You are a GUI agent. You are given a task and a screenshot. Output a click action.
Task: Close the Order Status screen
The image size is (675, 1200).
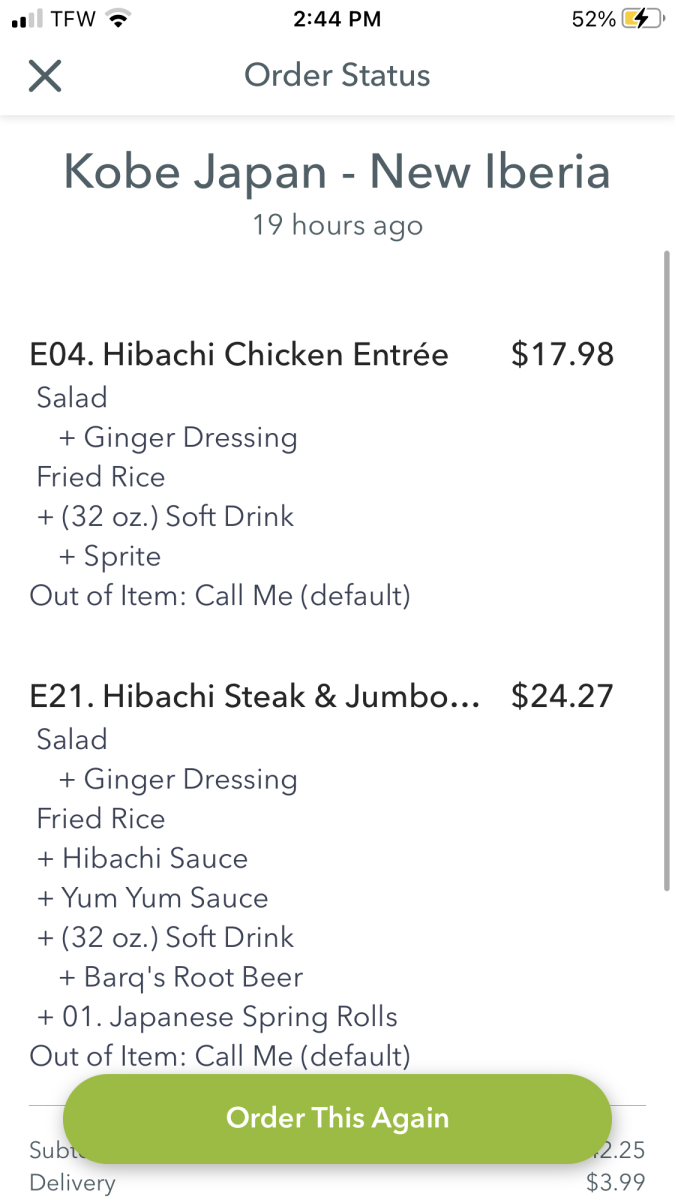[x=45, y=75]
